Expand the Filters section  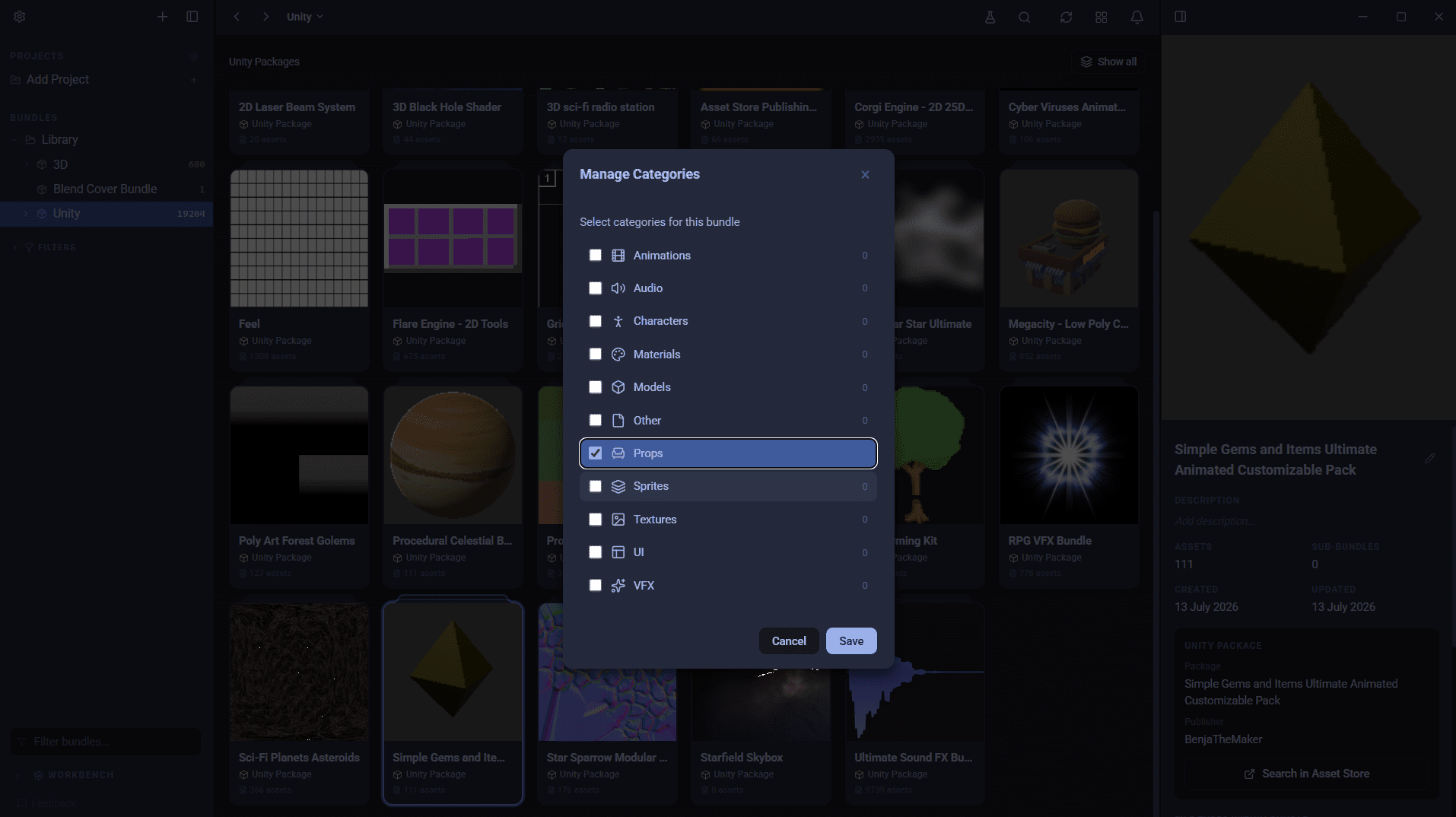pos(14,247)
